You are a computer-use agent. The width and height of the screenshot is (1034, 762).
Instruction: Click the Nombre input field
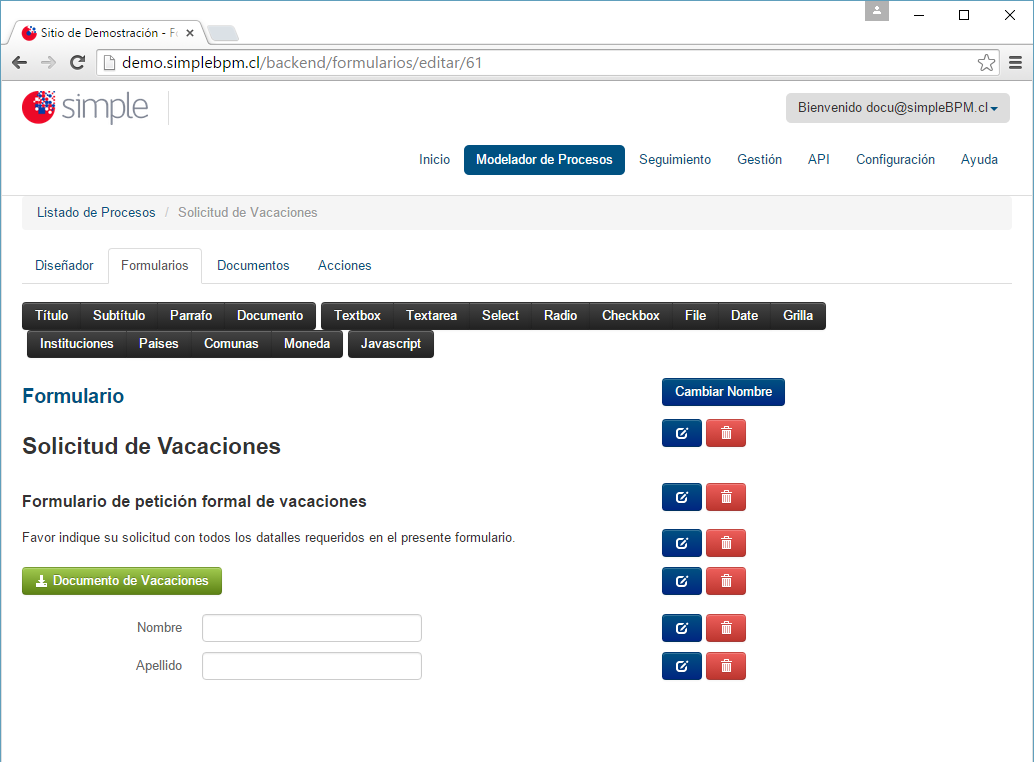click(x=311, y=628)
